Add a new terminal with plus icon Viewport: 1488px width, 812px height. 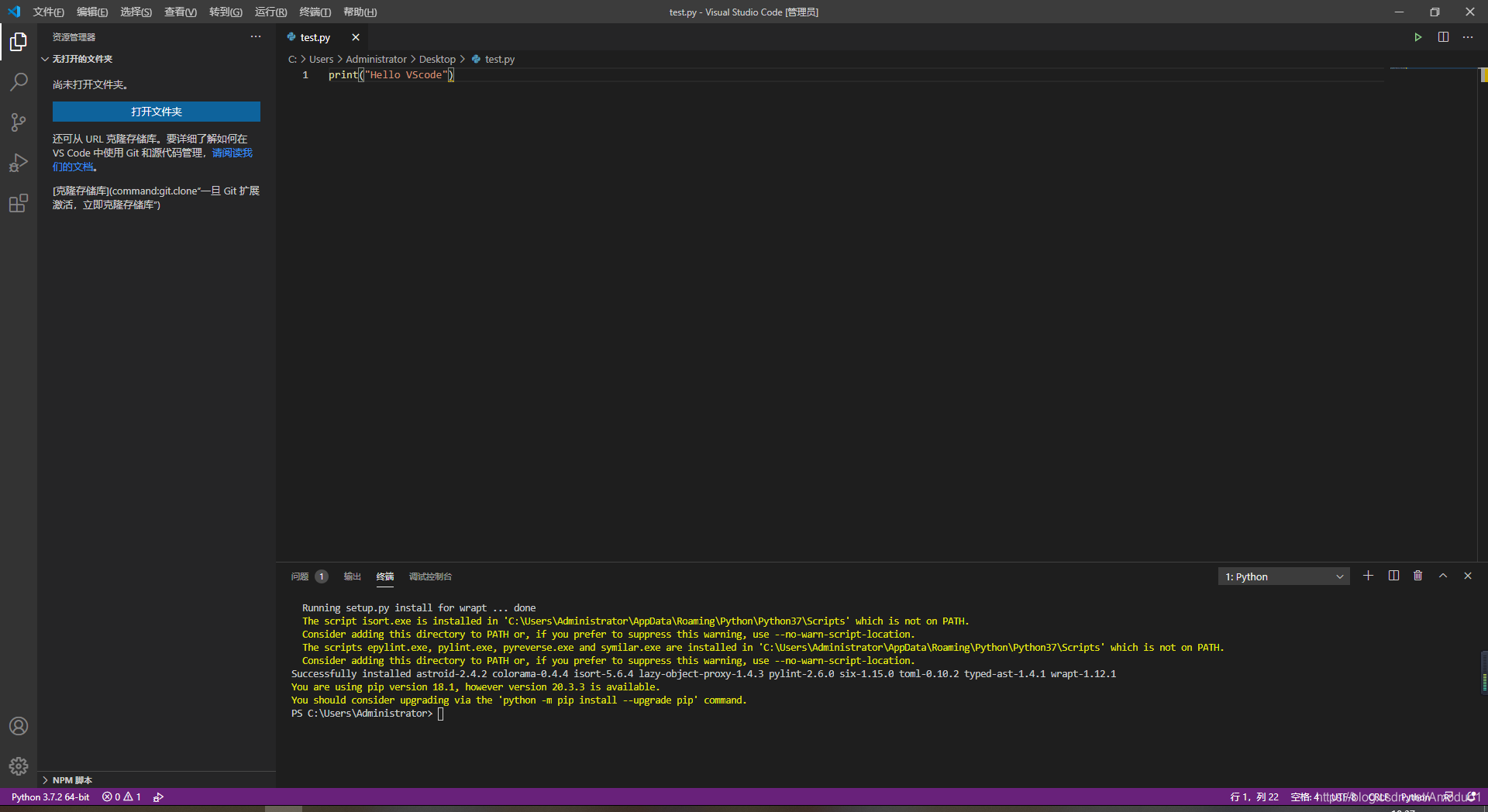pos(1368,576)
